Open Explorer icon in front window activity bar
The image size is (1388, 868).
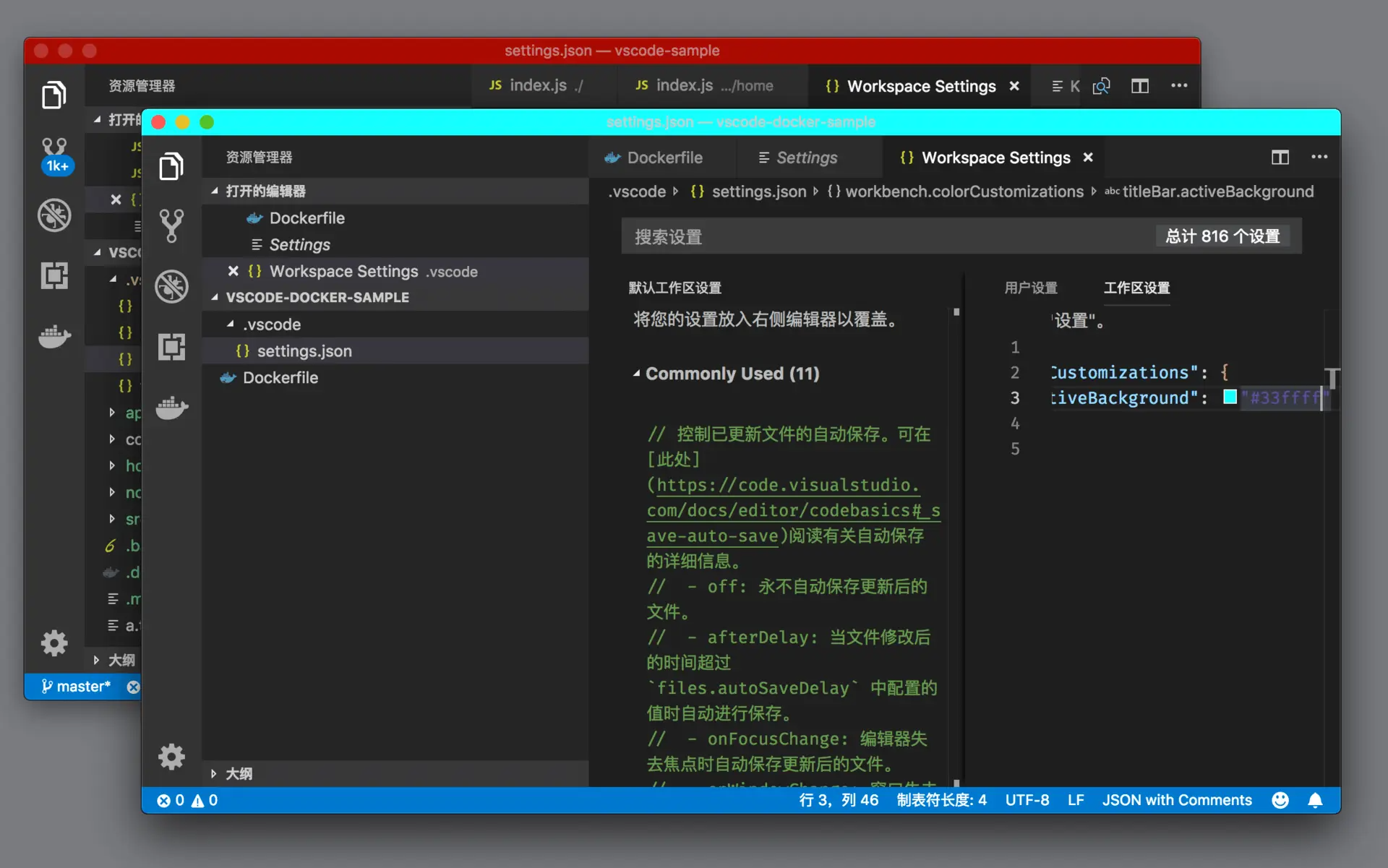coord(171,166)
